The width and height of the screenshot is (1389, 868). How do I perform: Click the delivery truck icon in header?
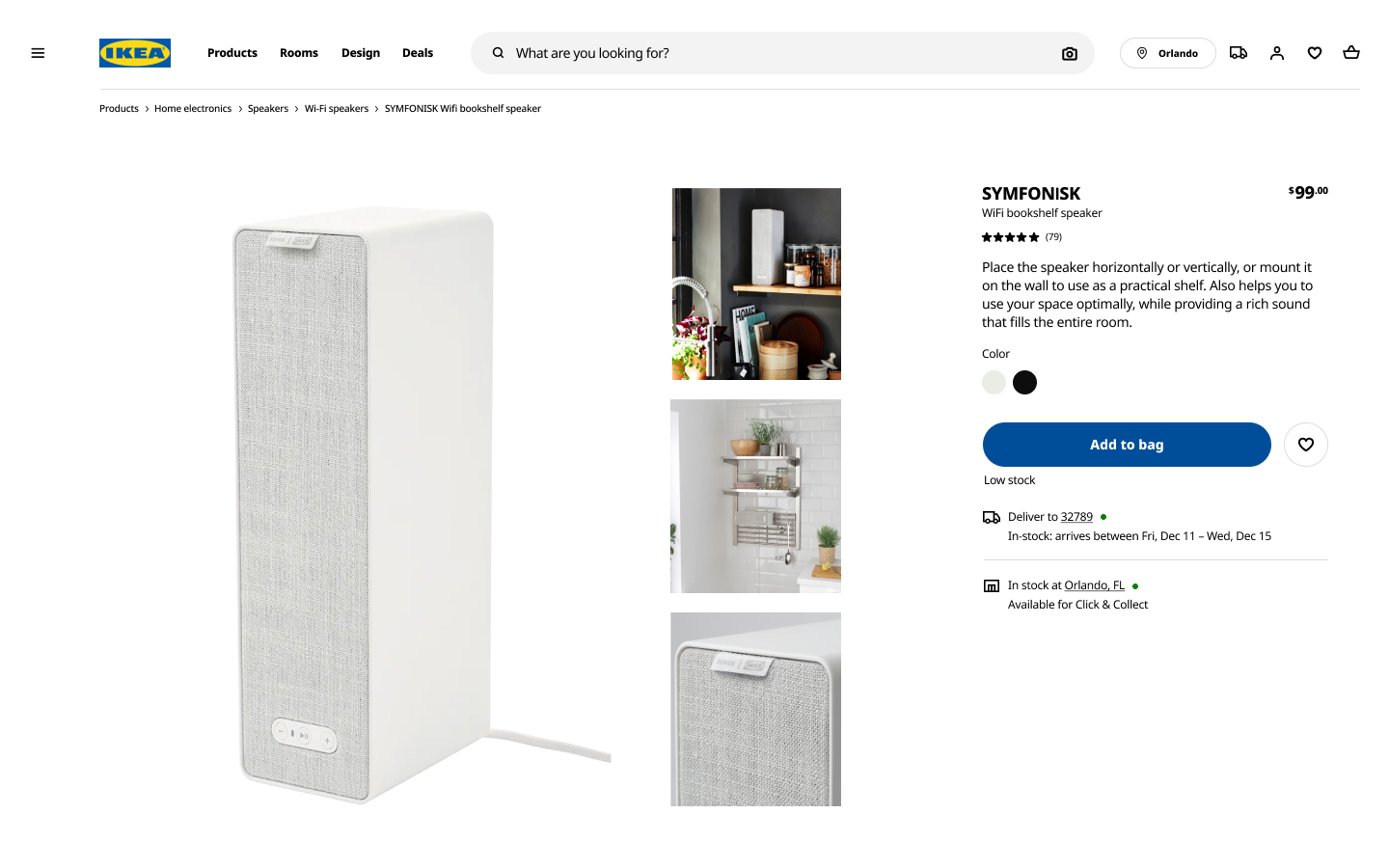pyautogui.click(x=1239, y=53)
